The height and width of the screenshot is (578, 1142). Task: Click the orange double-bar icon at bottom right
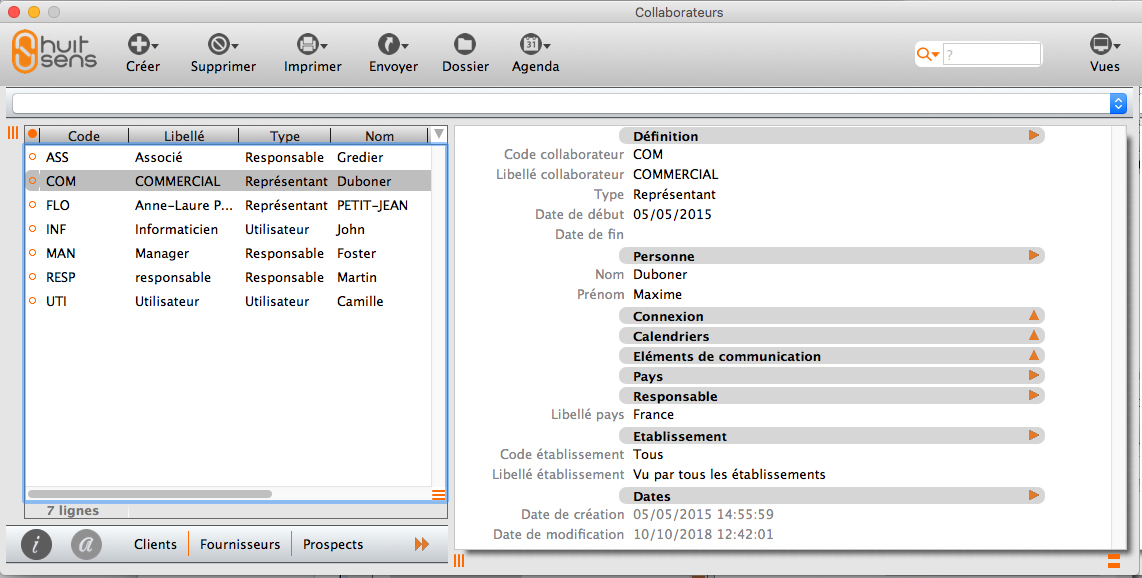(1114, 561)
